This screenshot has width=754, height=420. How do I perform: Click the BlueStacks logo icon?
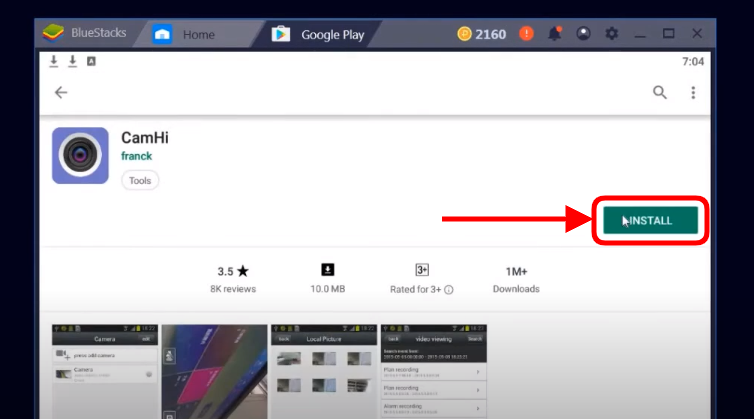(53, 33)
